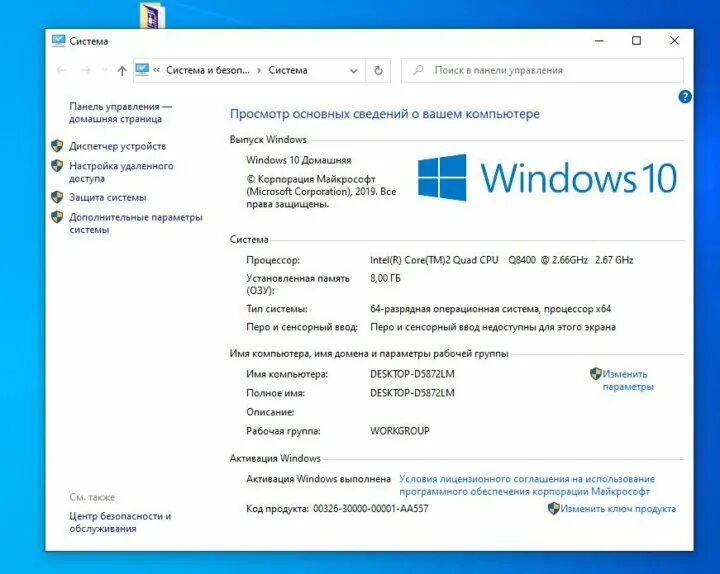Open address bar history dropdown
The height and width of the screenshot is (574, 720).
pos(354,71)
